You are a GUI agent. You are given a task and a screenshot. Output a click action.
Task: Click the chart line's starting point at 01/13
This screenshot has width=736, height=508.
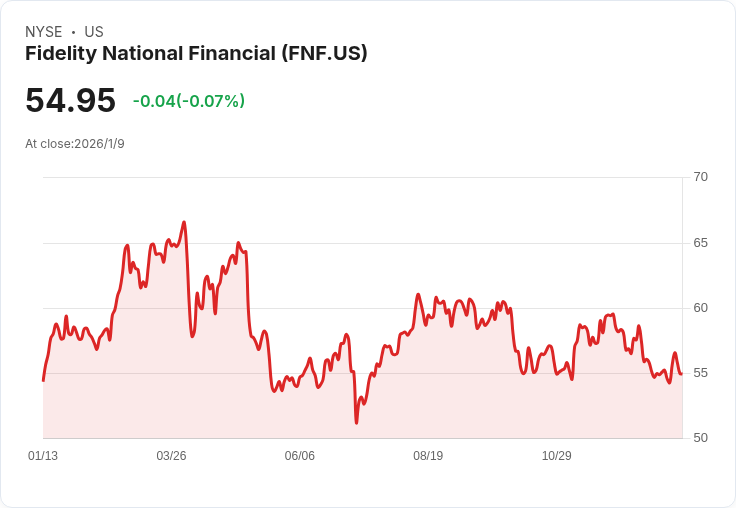(43, 381)
